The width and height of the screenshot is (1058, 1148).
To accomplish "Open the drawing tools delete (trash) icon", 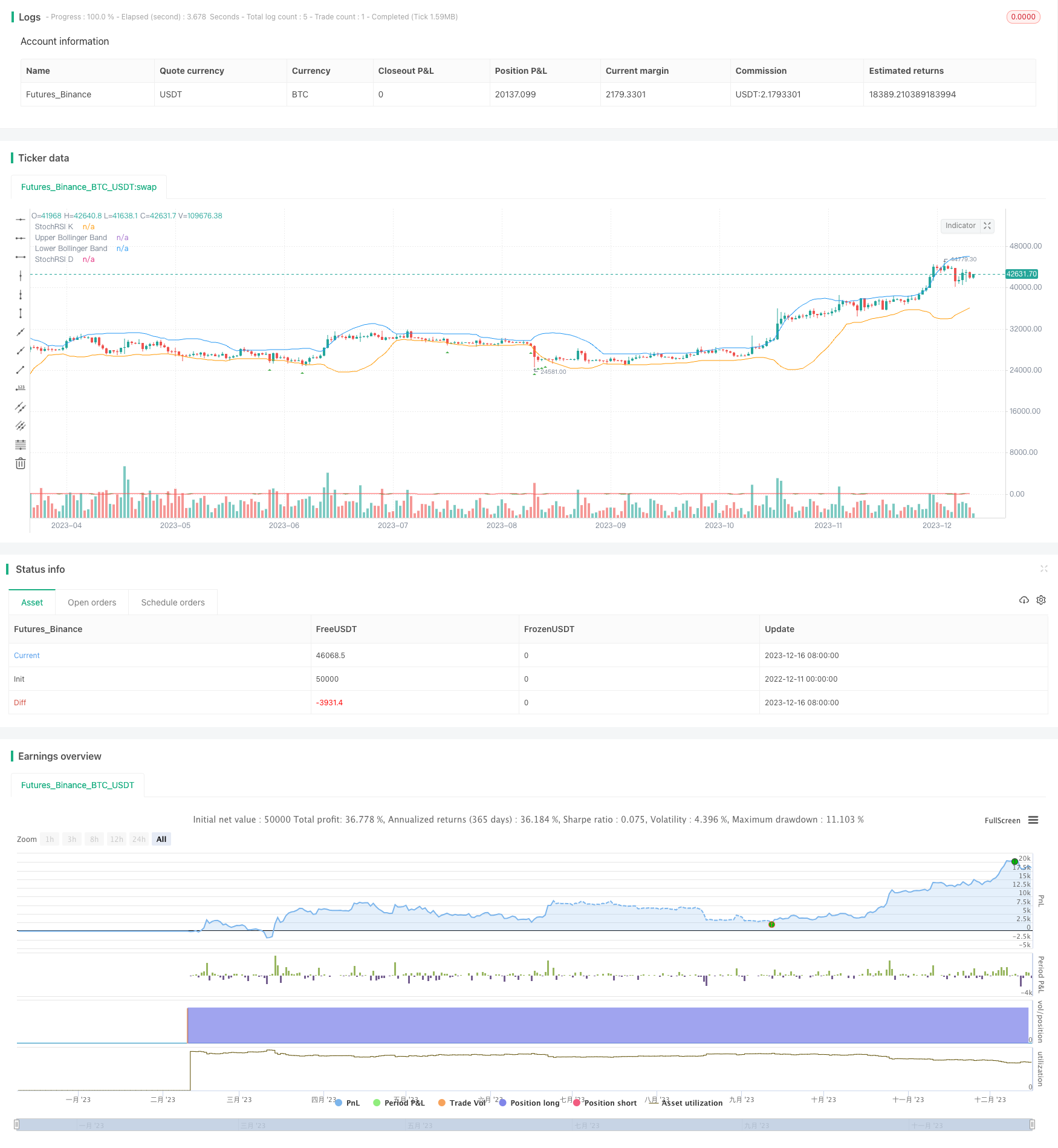I will [x=21, y=463].
